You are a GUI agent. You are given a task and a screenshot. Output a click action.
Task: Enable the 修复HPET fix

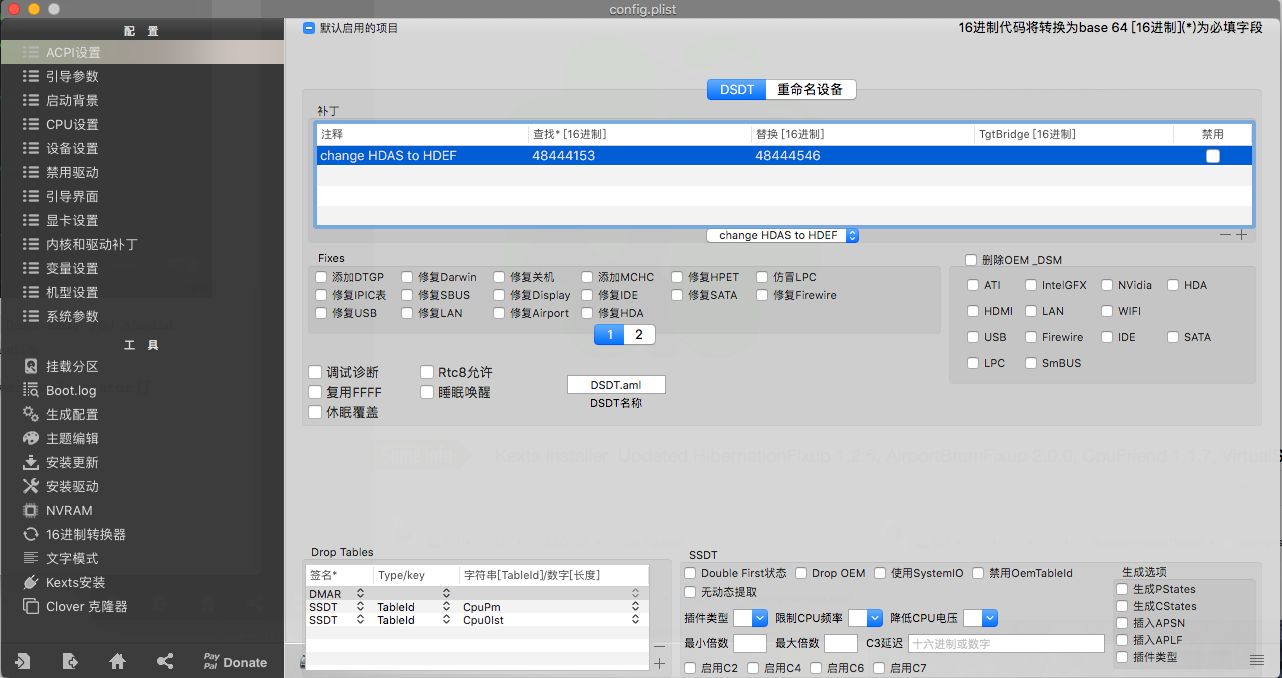(677, 277)
